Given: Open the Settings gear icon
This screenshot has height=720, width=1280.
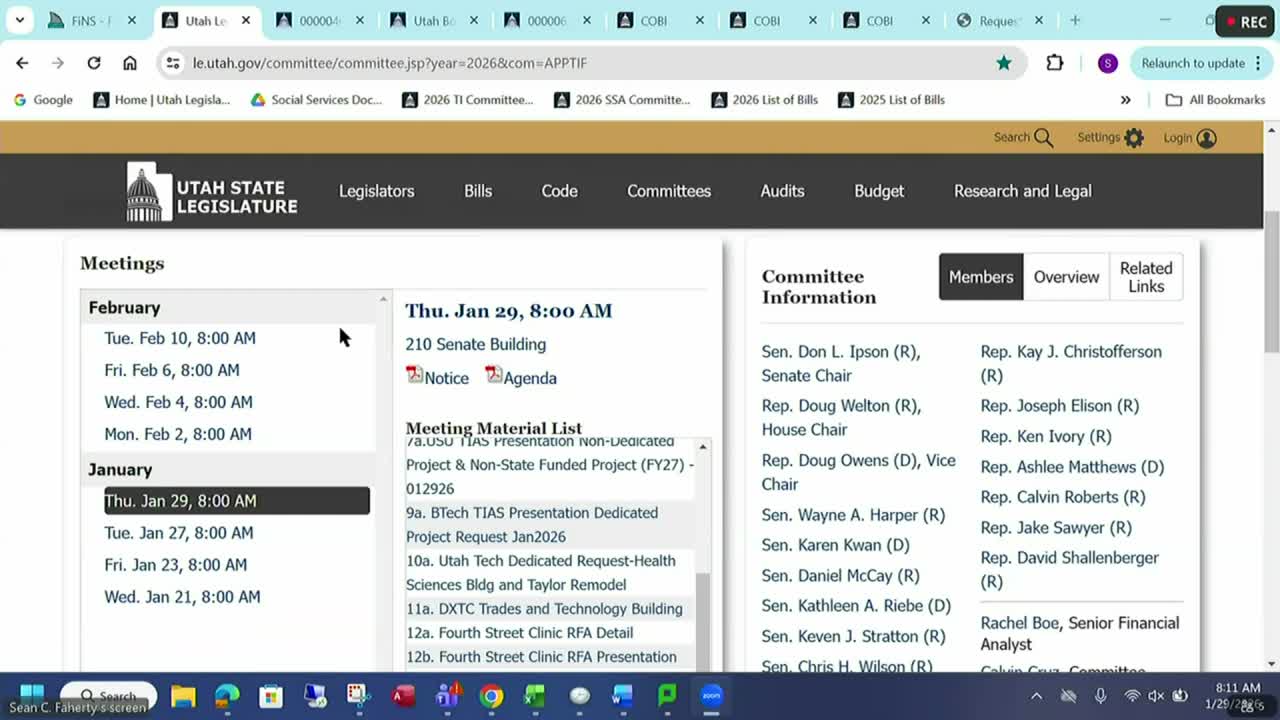Looking at the screenshot, I should [x=1133, y=138].
